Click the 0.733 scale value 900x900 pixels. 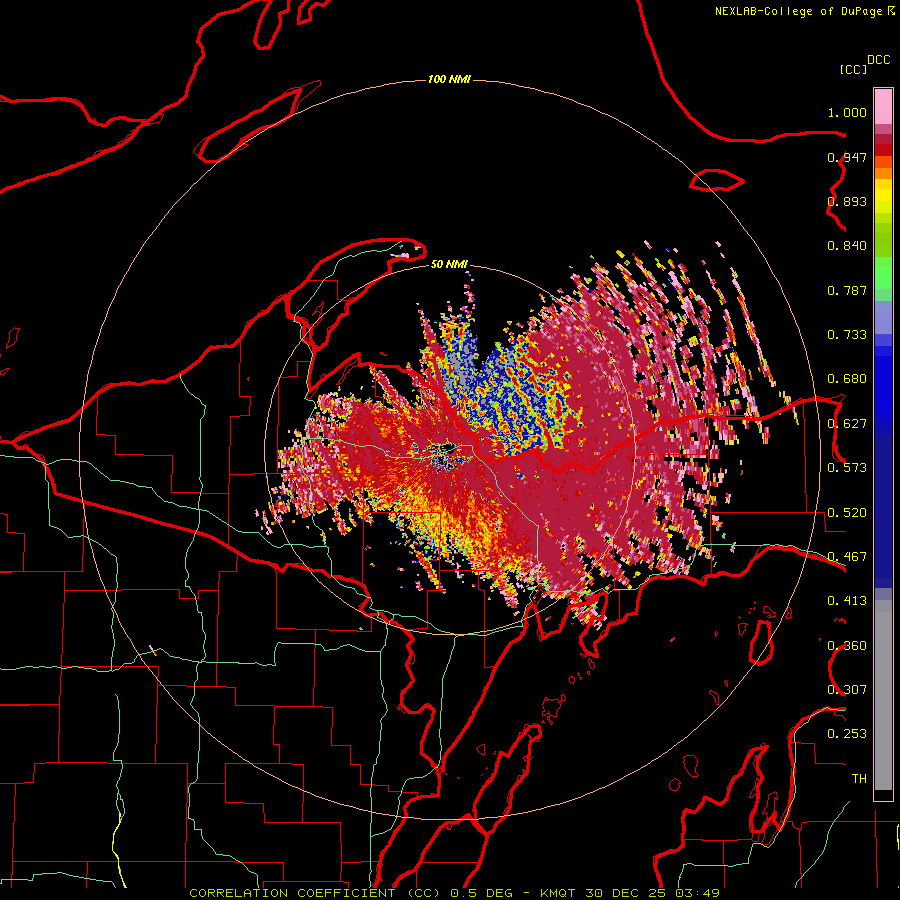(847, 335)
